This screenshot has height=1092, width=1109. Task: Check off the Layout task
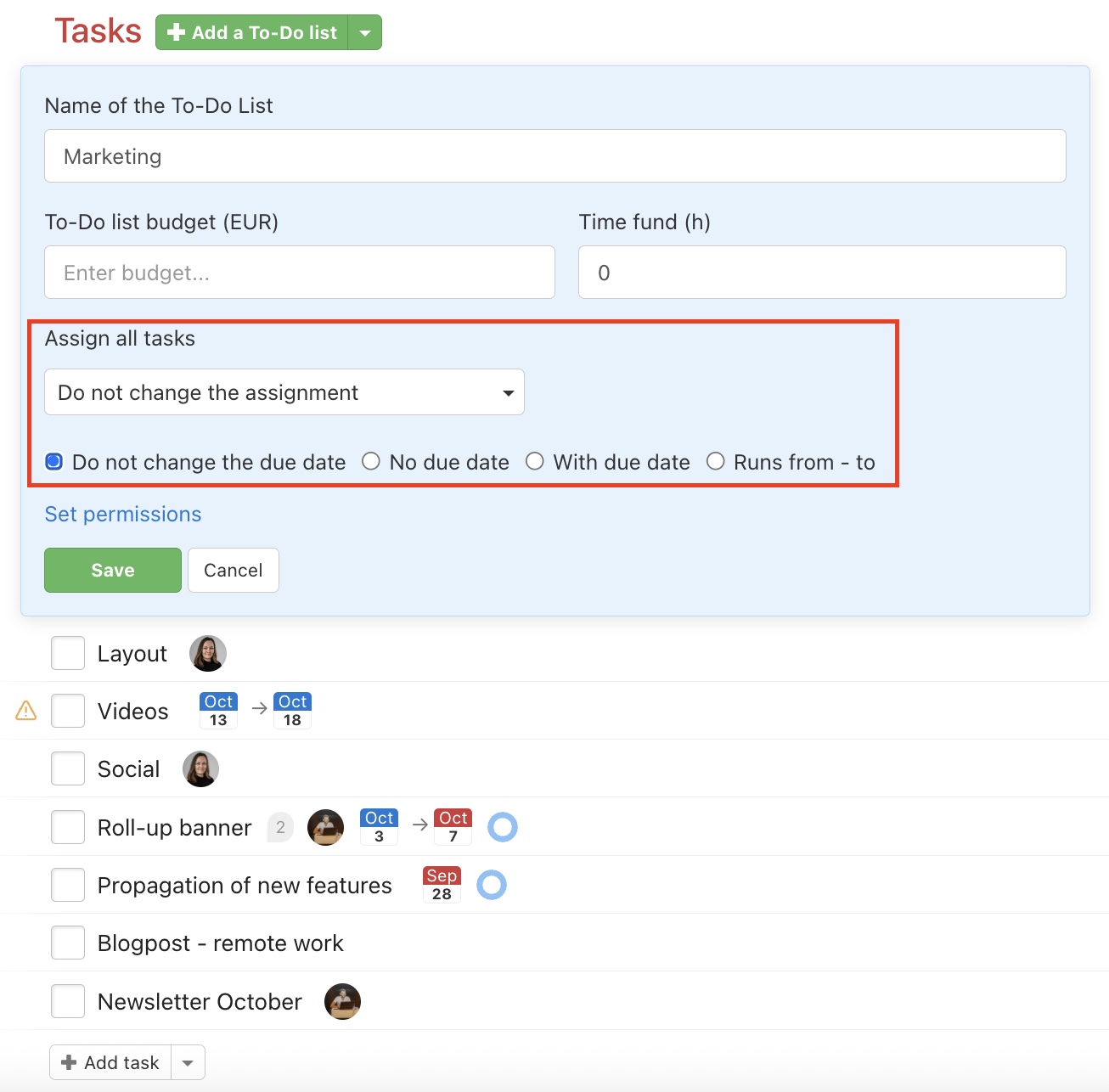68,654
